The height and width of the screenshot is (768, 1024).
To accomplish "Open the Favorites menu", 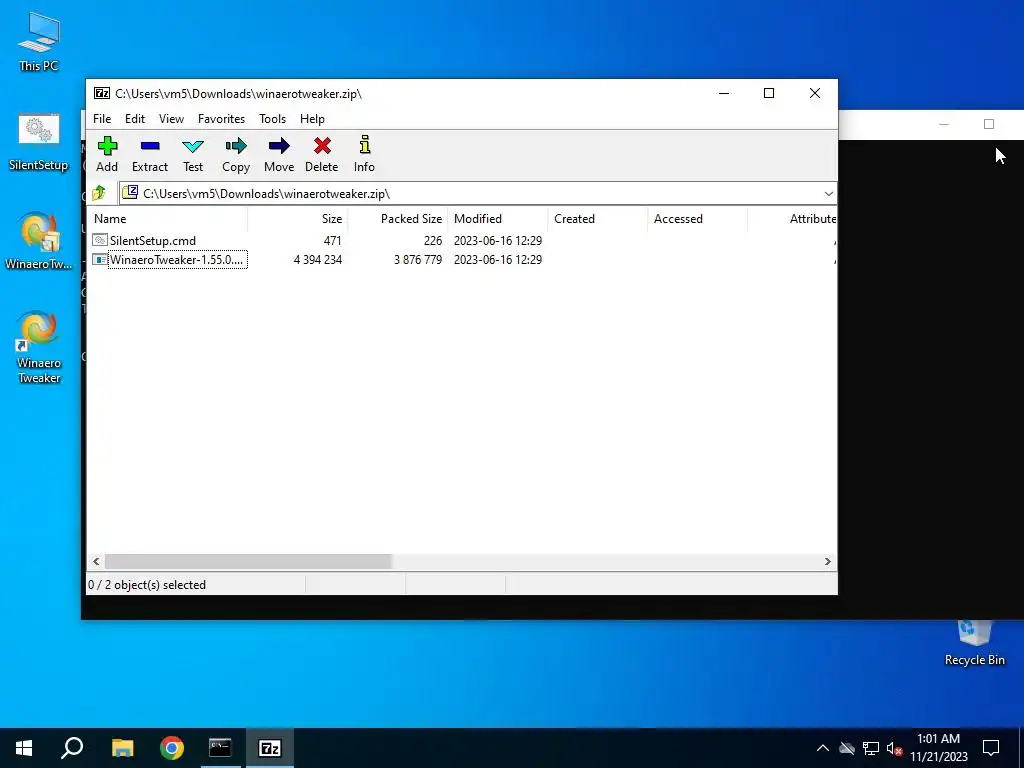I will pyautogui.click(x=221, y=119).
